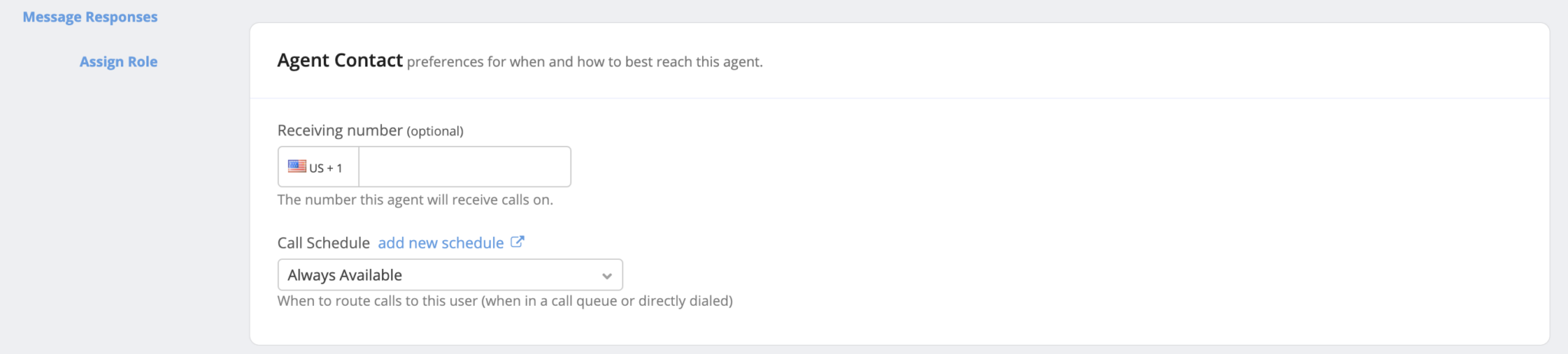Click the +1 dial code text

click(335, 168)
